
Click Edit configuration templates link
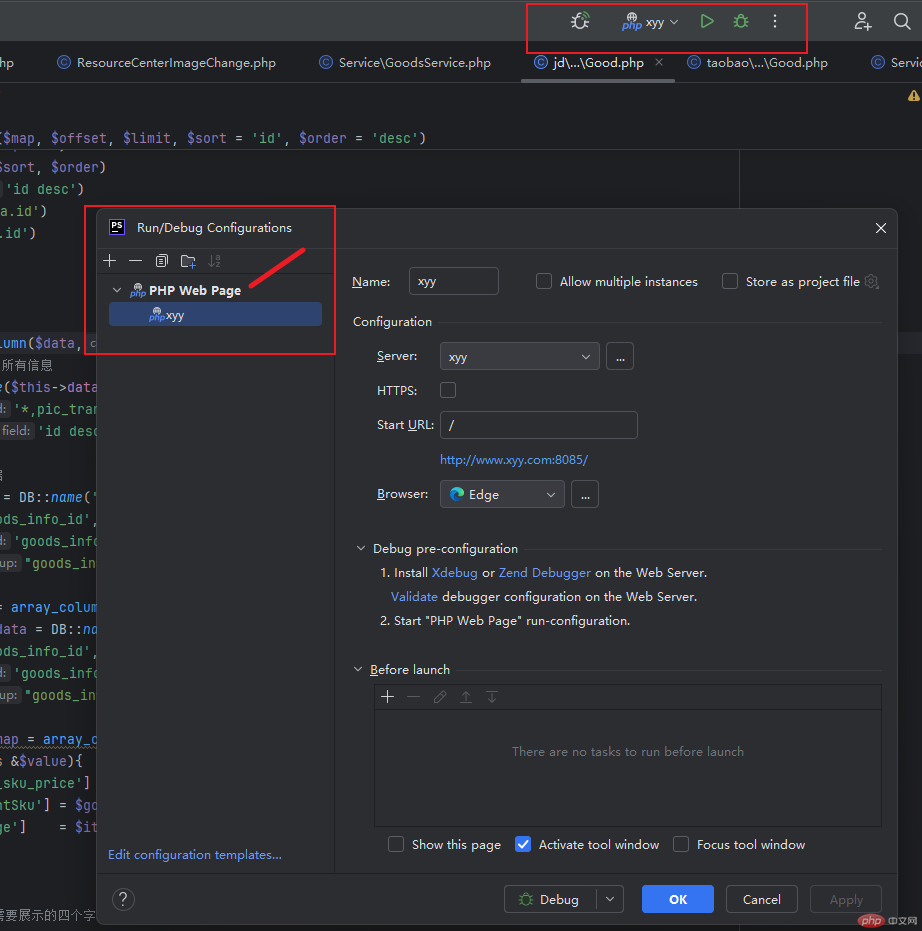pyautogui.click(x=195, y=854)
